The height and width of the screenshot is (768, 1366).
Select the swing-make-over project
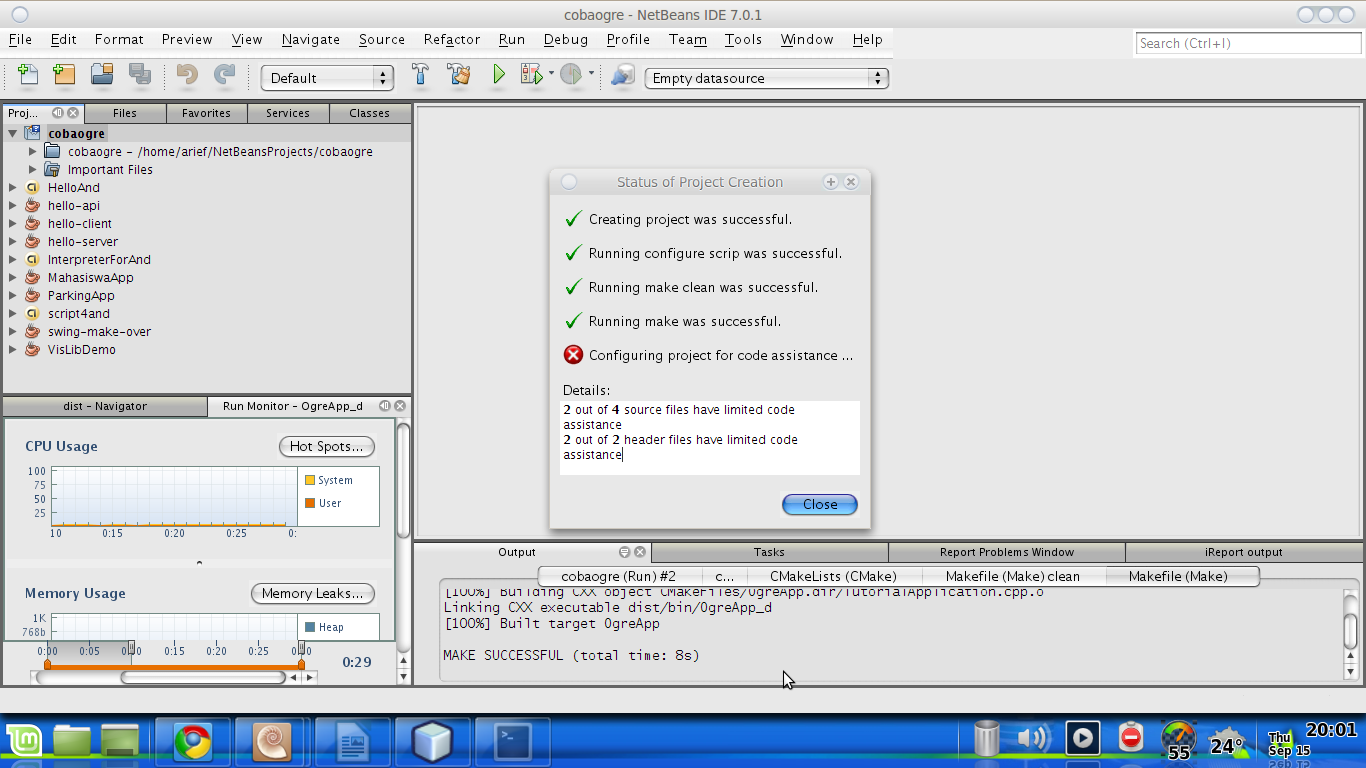click(99, 331)
